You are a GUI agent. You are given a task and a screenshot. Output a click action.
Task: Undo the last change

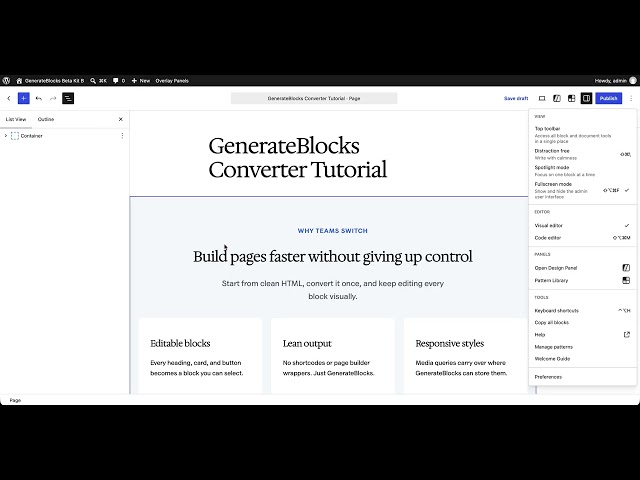click(x=39, y=98)
